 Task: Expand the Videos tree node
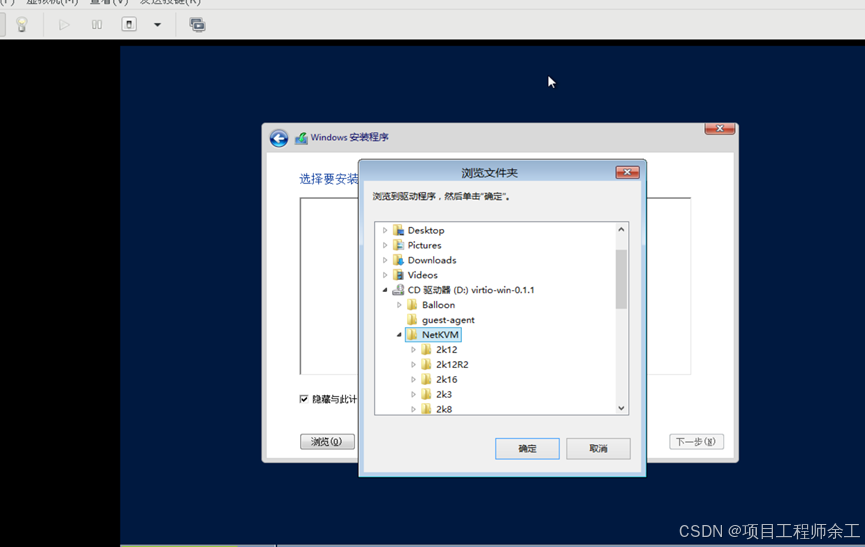pyautogui.click(x=385, y=275)
